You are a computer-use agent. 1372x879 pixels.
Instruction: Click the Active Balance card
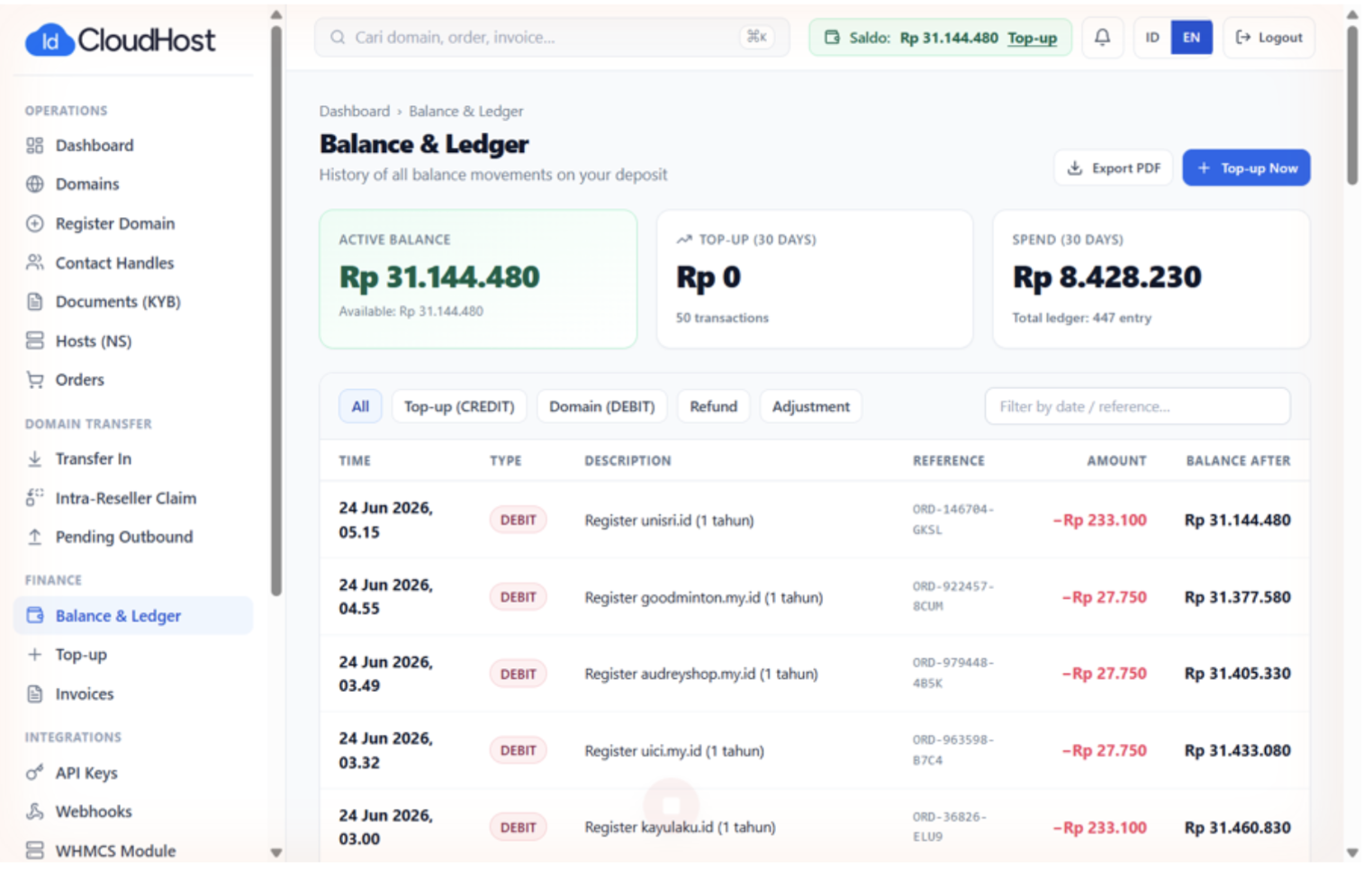coord(478,280)
